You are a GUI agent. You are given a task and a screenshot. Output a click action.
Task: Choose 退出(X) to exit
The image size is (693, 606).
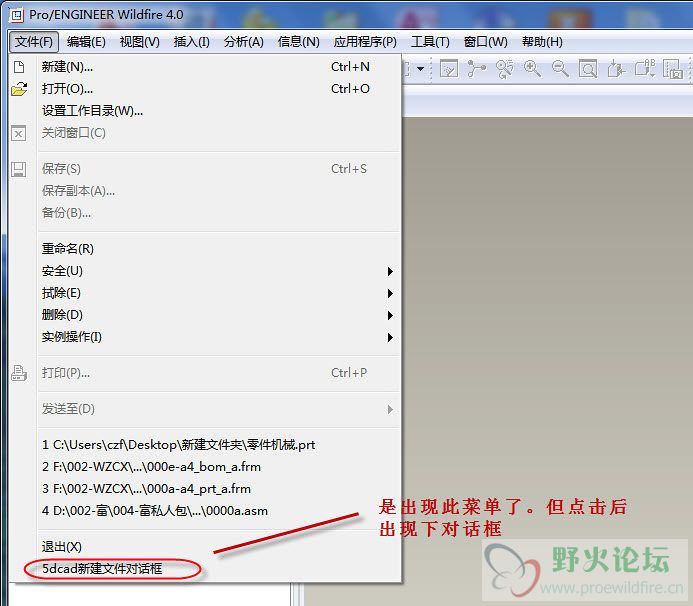[206, 547]
